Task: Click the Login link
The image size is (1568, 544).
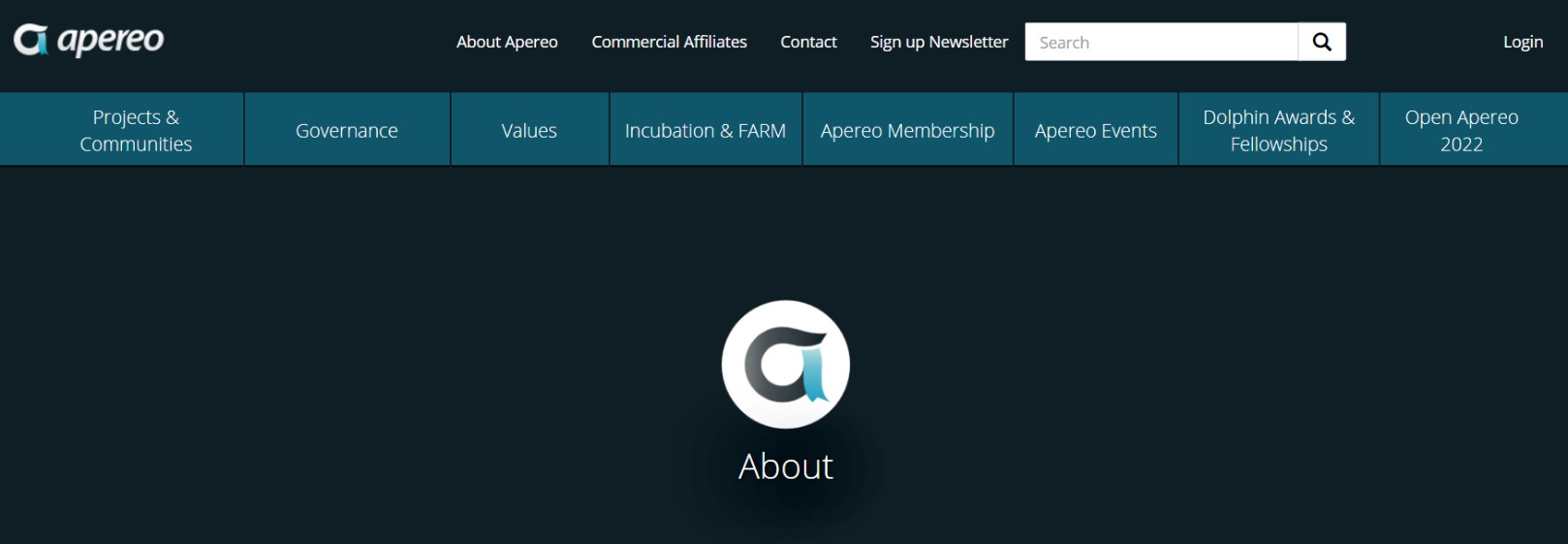Action: [x=1522, y=42]
